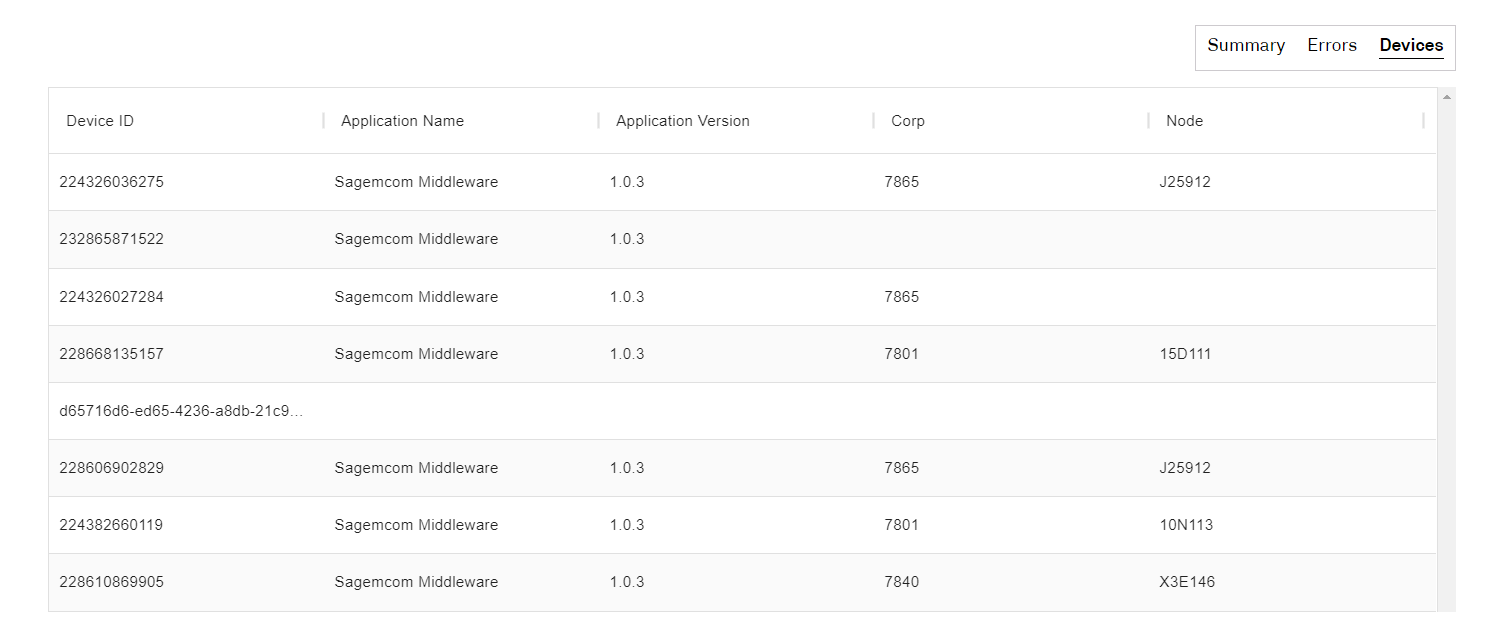Click the Corp column header
Viewport: 1500px width, 619px height.
(907, 121)
